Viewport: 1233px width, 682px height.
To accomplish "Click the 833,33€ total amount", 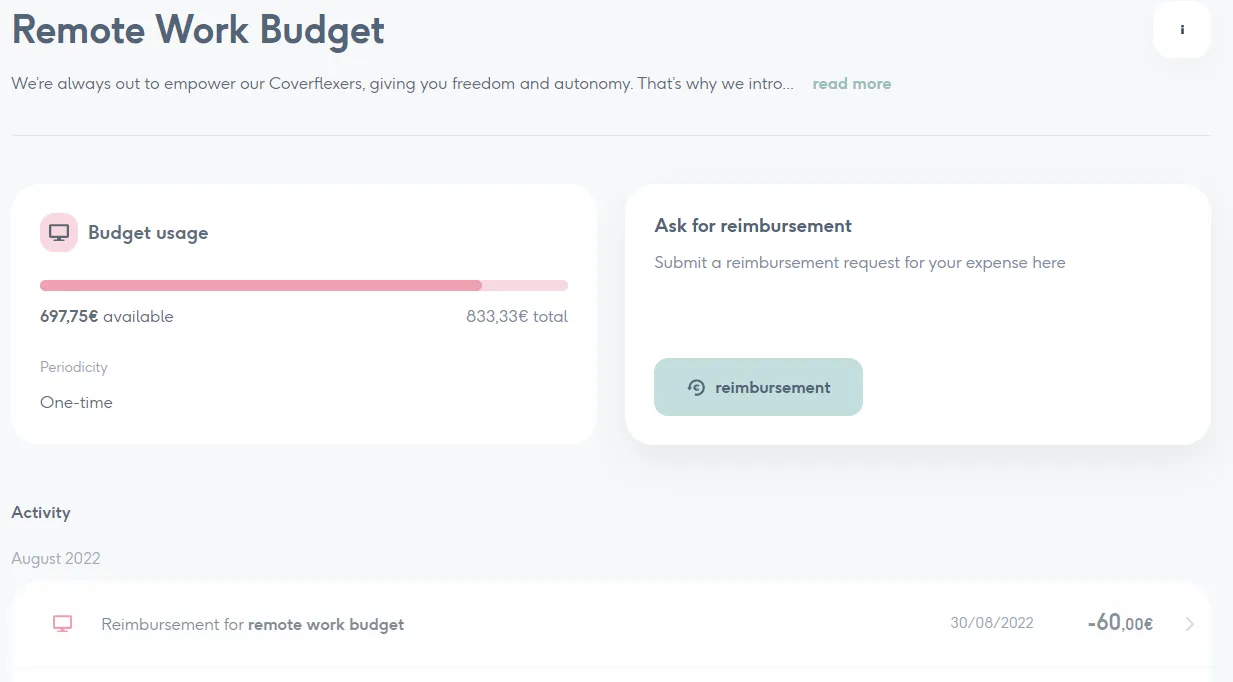I will pyautogui.click(x=516, y=317).
